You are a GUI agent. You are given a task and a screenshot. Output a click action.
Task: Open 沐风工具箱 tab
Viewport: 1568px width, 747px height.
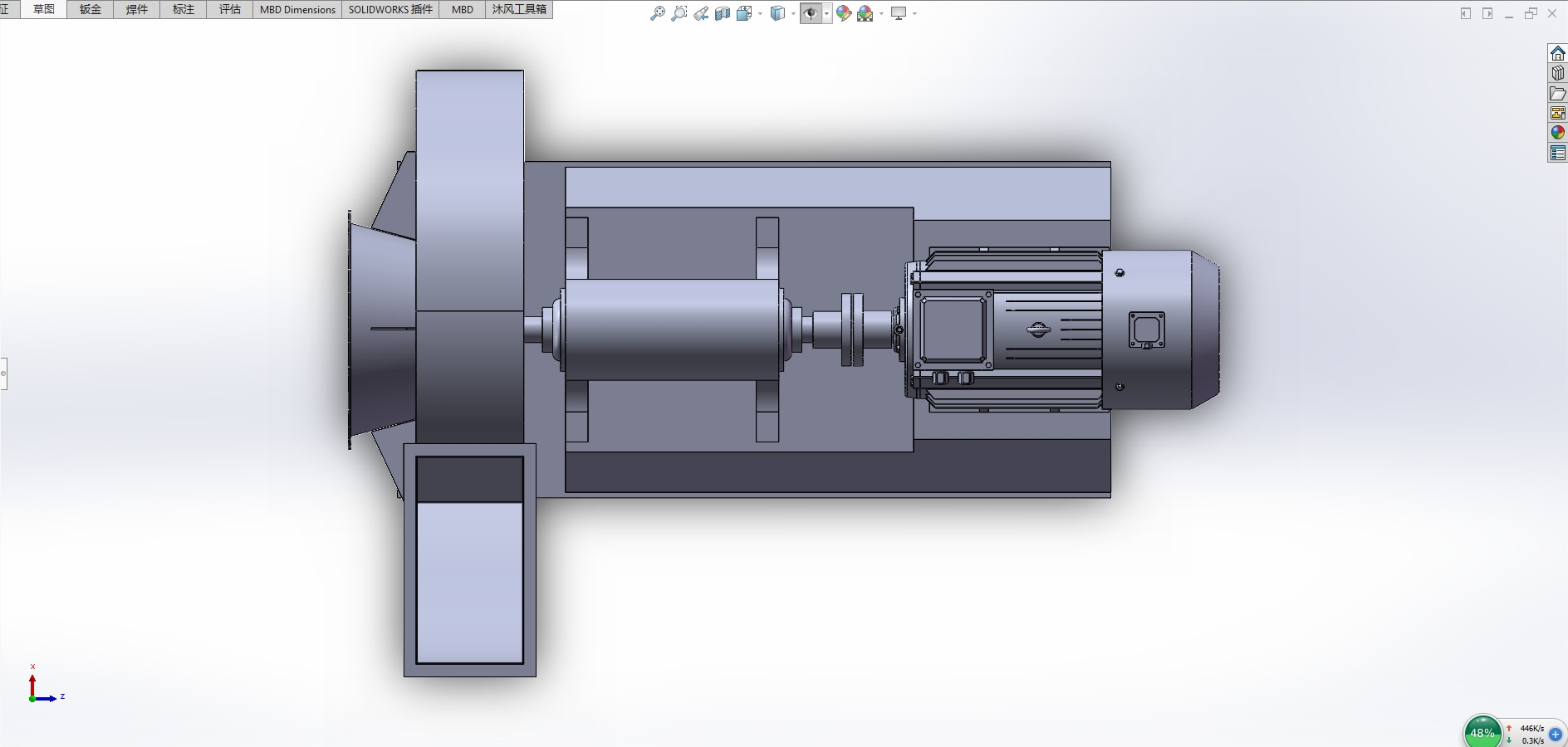click(519, 10)
